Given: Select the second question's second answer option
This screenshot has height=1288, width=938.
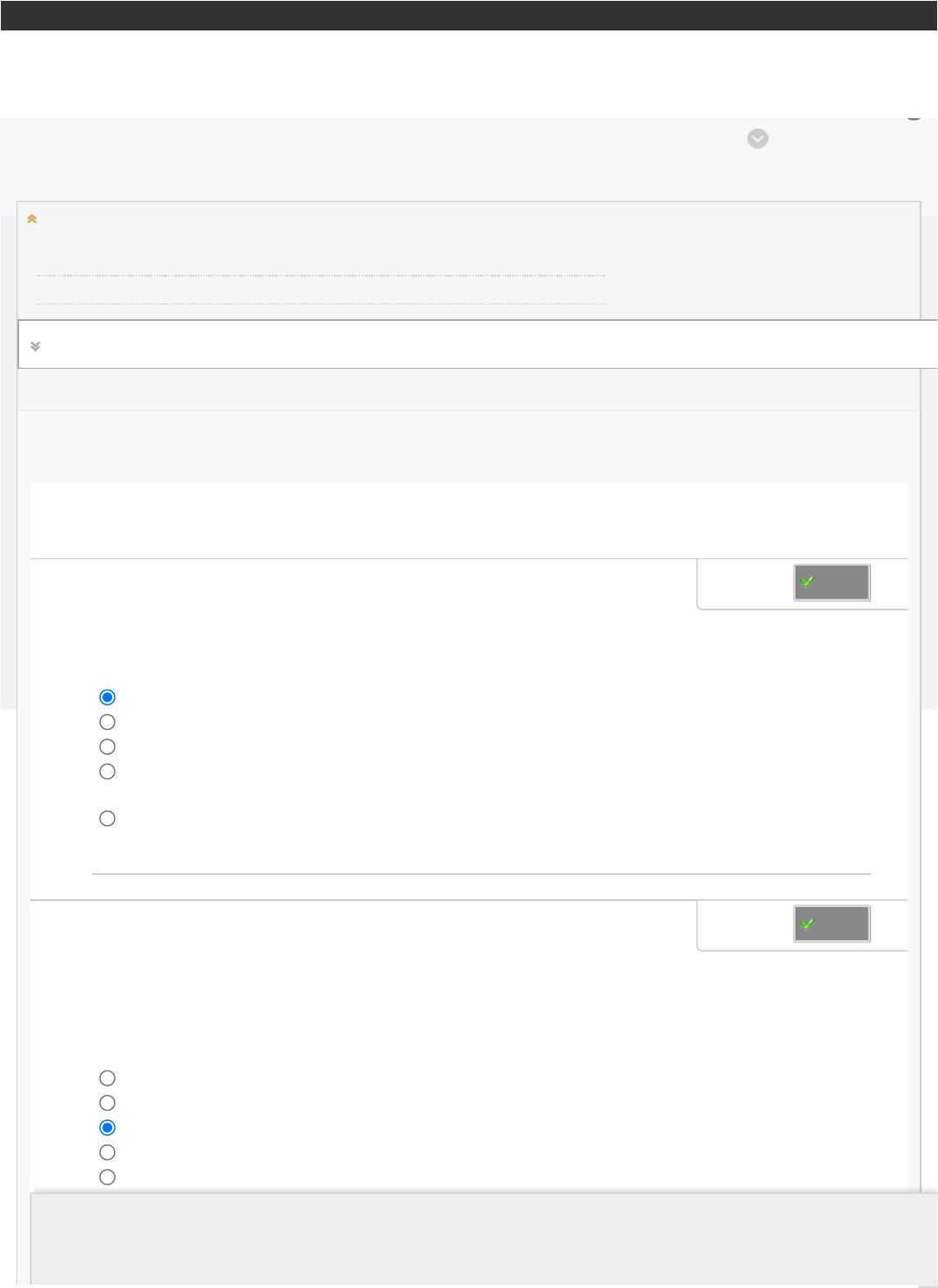Looking at the screenshot, I should click(x=108, y=1103).
